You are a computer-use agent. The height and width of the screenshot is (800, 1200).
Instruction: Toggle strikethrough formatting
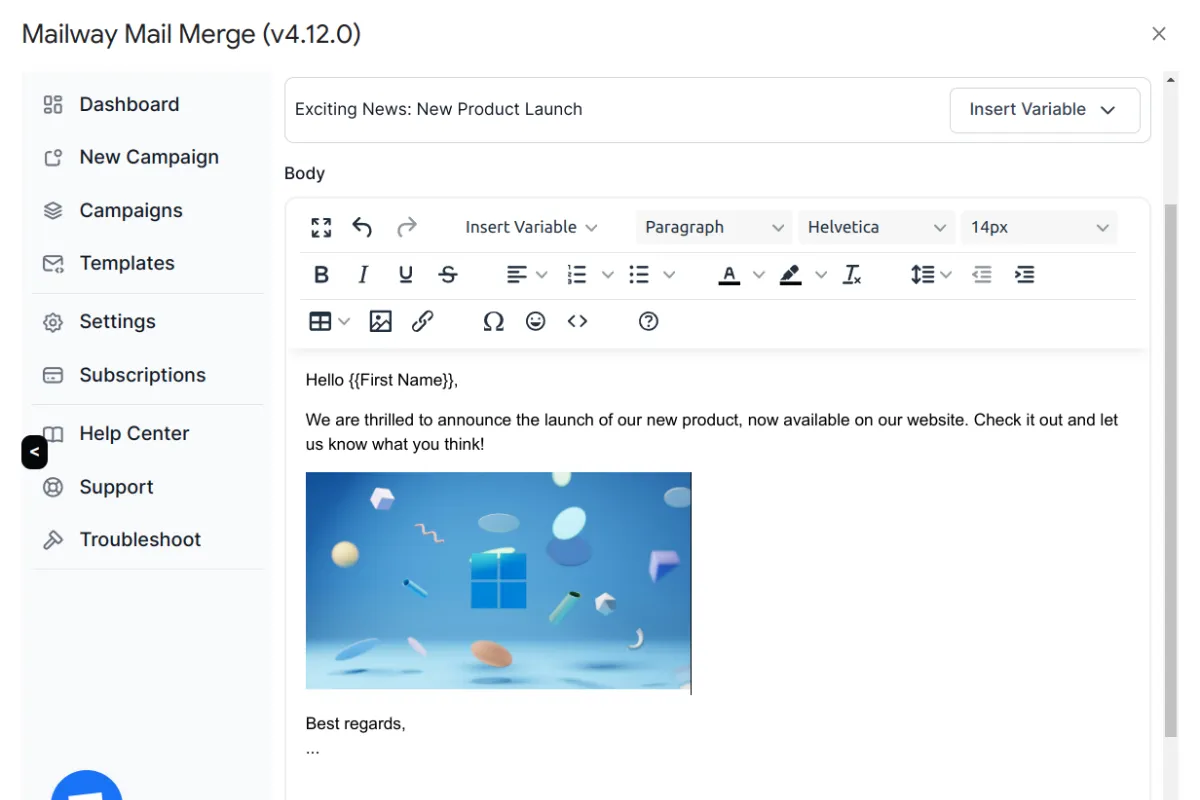(x=448, y=274)
